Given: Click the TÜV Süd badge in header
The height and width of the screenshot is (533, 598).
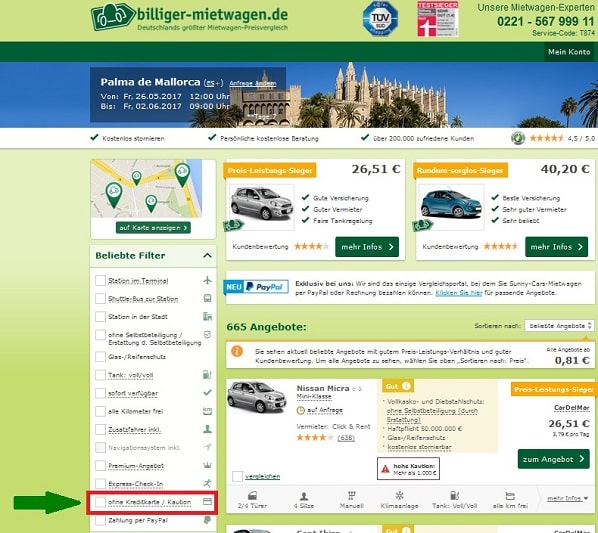Looking at the screenshot, I should 380,19.
